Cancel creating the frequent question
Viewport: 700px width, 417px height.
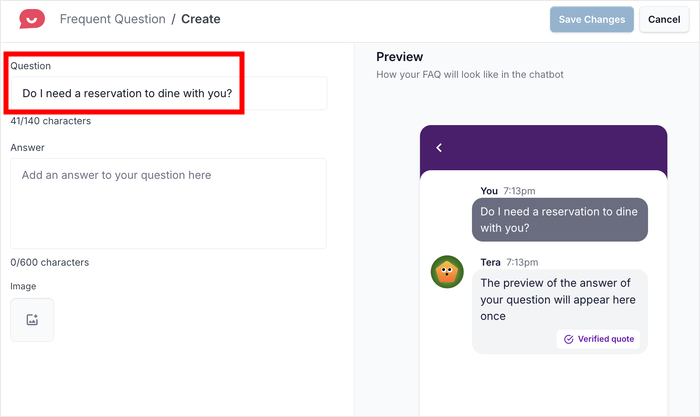point(664,19)
